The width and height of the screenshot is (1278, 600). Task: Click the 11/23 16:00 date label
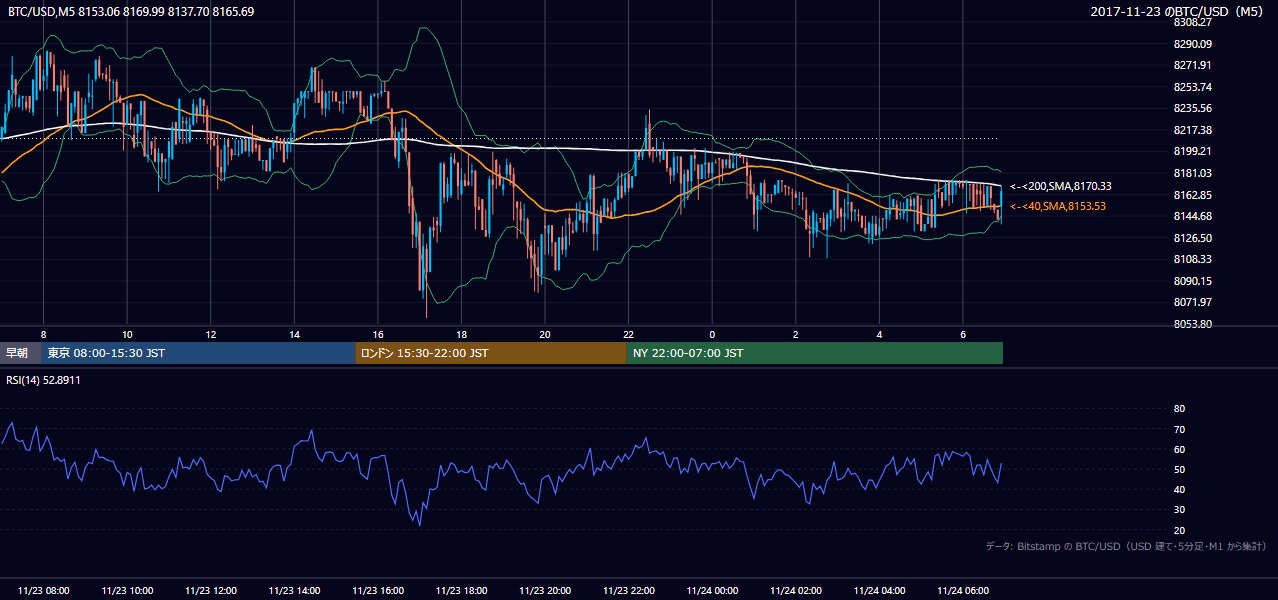click(x=378, y=591)
